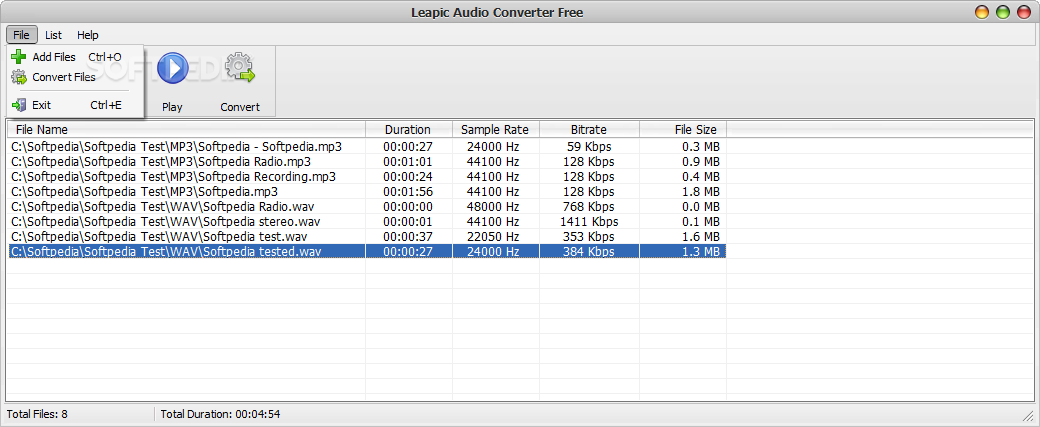Click the Exit door icon in menu

point(19,105)
